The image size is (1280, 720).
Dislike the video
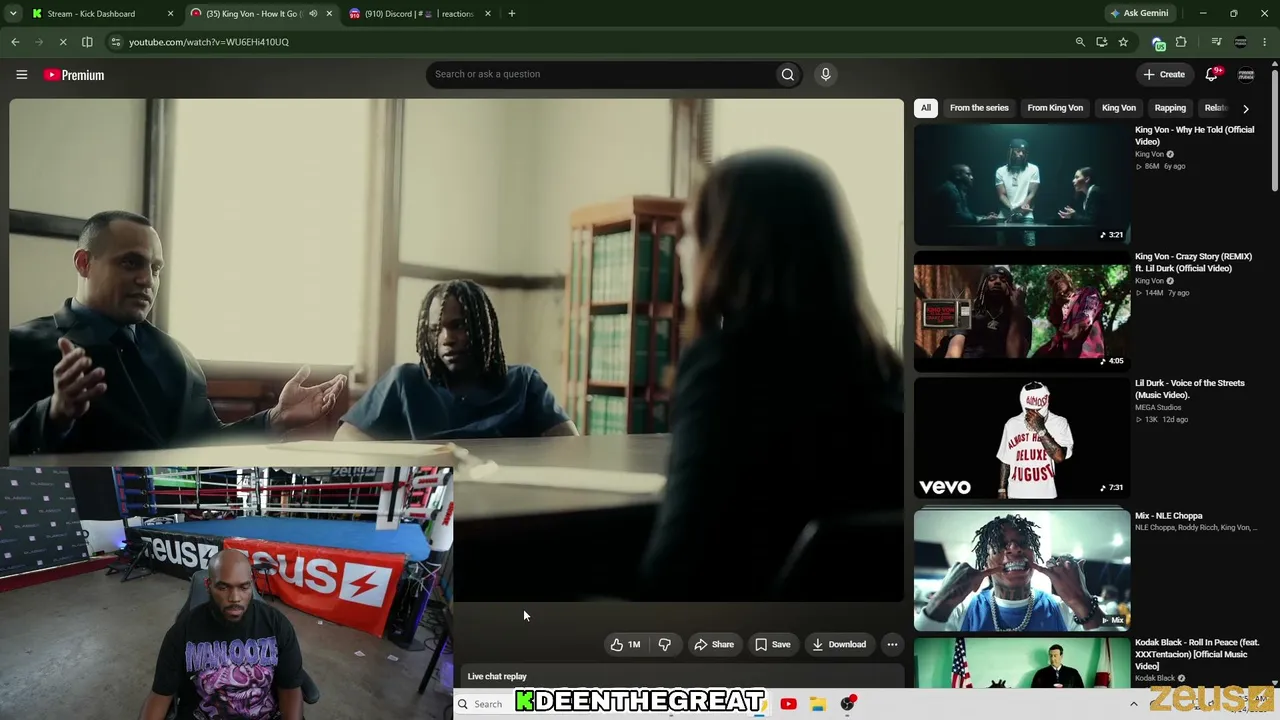pyautogui.click(x=664, y=645)
